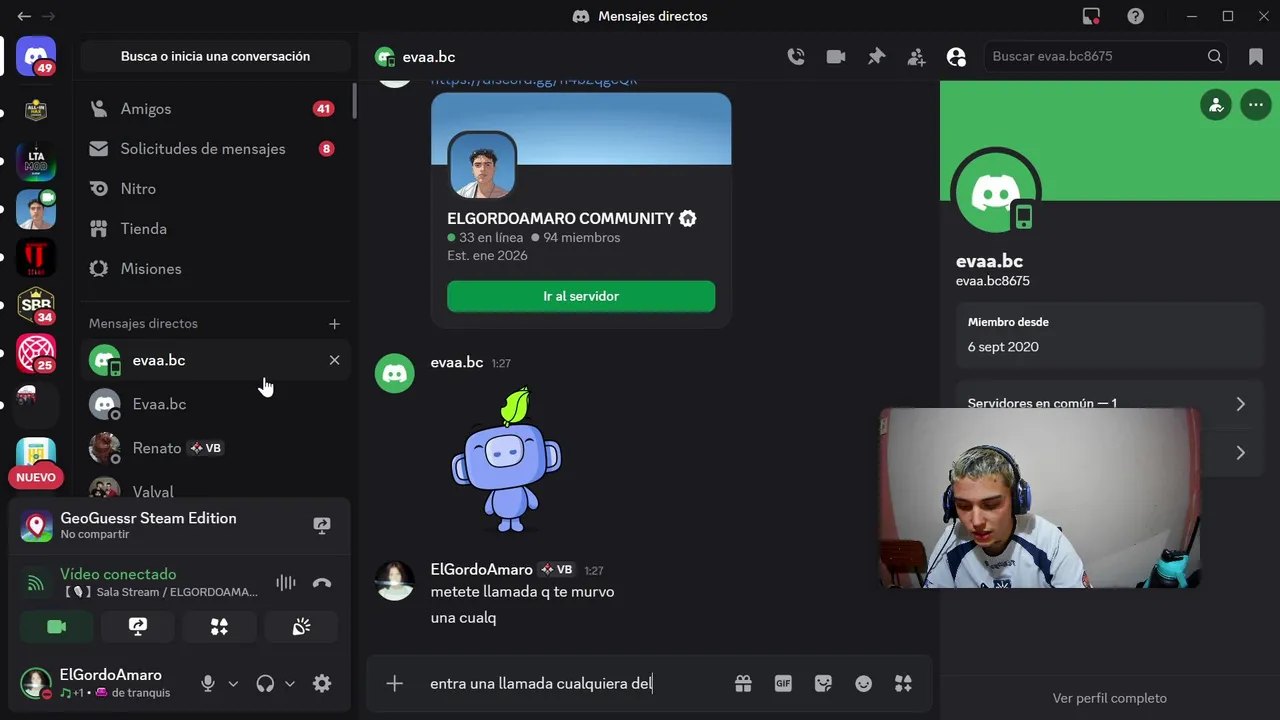Click the NUEVO unread indicator
Image resolution: width=1280 pixels, height=720 pixels.
tap(36, 477)
